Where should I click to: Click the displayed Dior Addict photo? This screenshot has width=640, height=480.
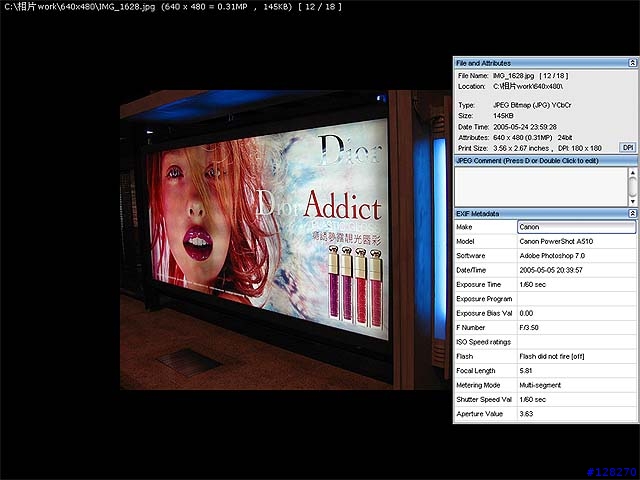285,240
